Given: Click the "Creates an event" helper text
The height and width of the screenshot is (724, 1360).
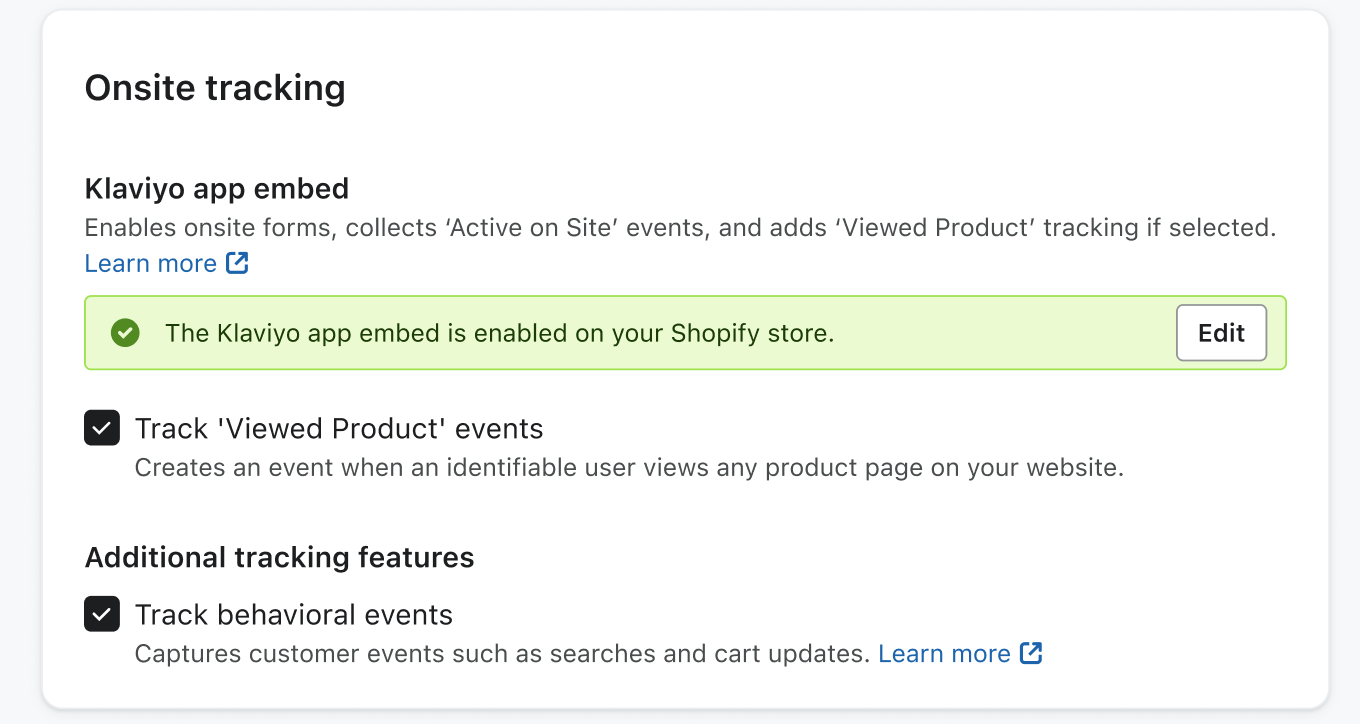Looking at the screenshot, I should click(x=629, y=467).
